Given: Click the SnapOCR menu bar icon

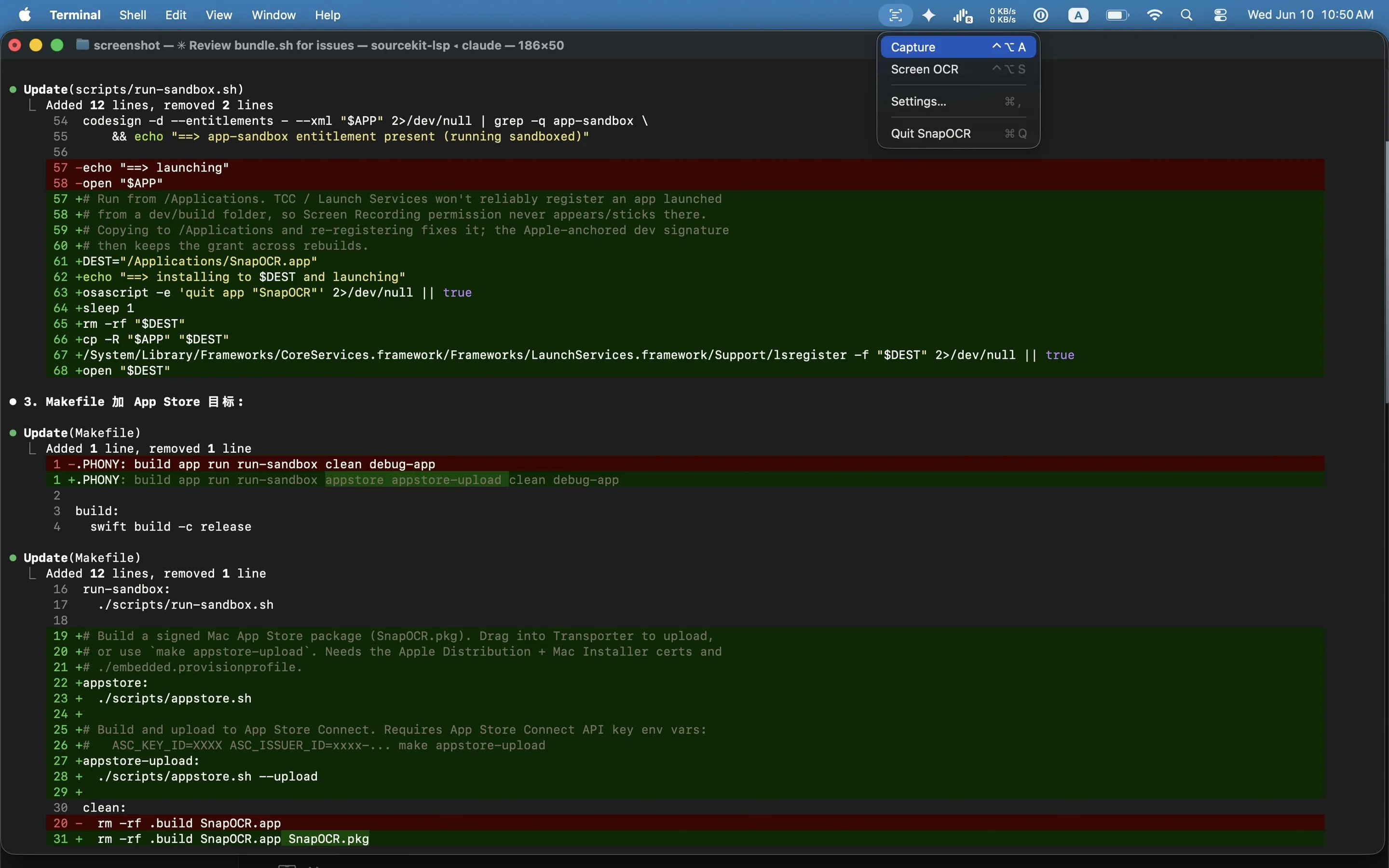Looking at the screenshot, I should pos(896,15).
